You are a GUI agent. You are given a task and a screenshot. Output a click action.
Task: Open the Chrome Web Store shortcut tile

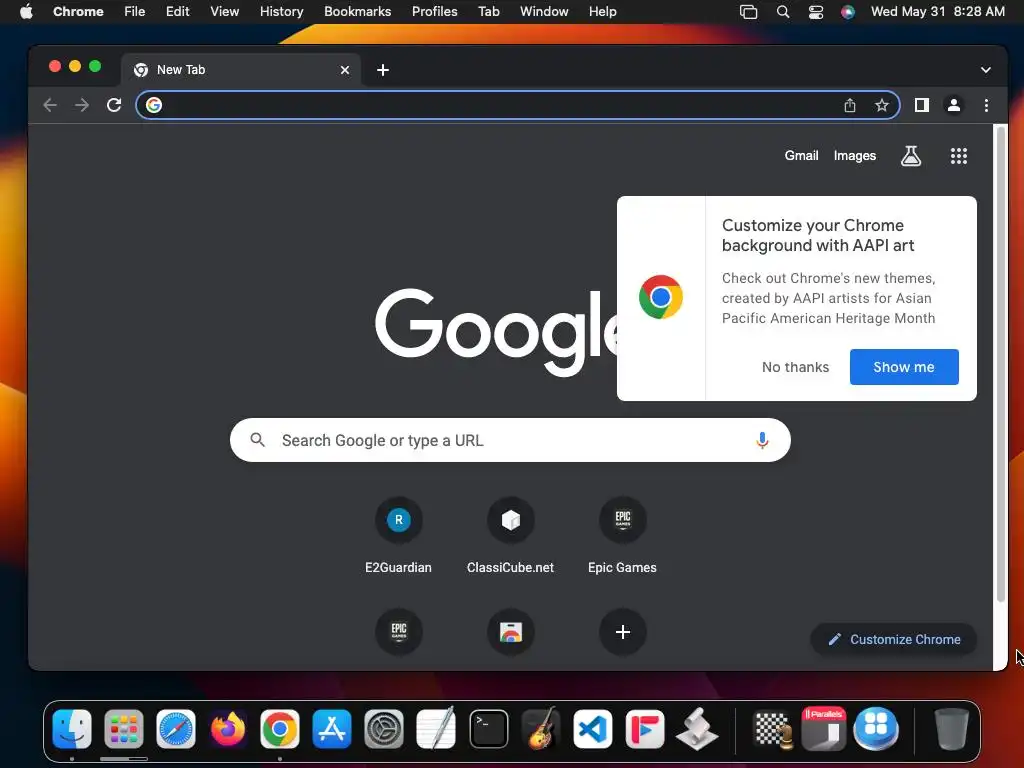(x=511, y=632)
